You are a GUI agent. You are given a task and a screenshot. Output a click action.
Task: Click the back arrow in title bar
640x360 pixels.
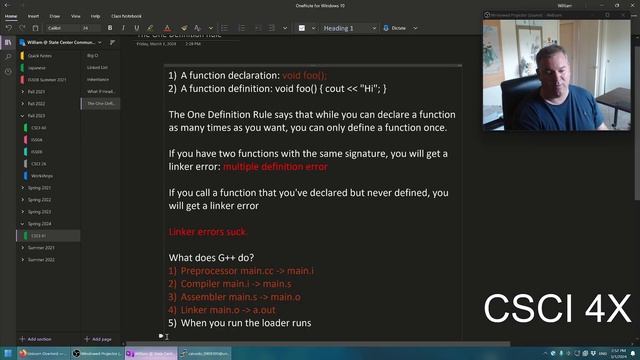pos(7,5)
